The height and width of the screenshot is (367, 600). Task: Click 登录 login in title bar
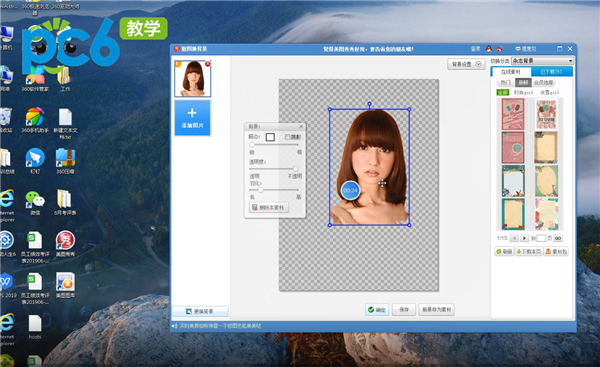475,49
